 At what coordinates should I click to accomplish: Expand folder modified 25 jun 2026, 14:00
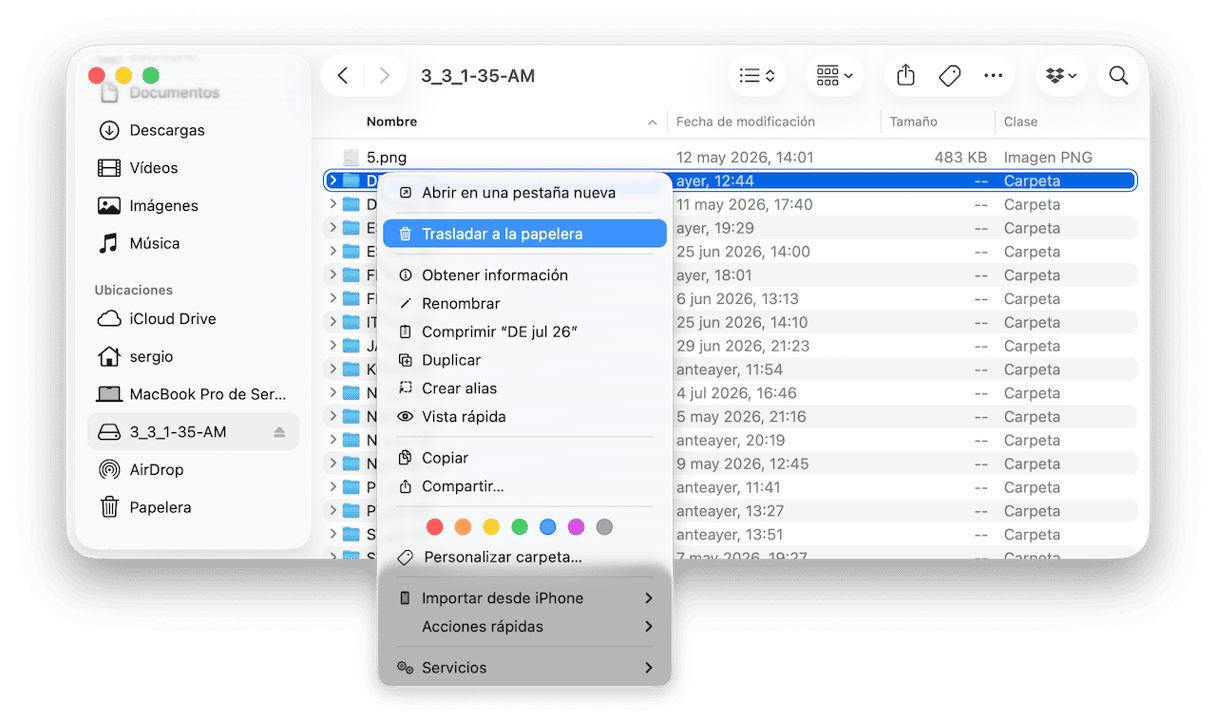tap(333, 252)
